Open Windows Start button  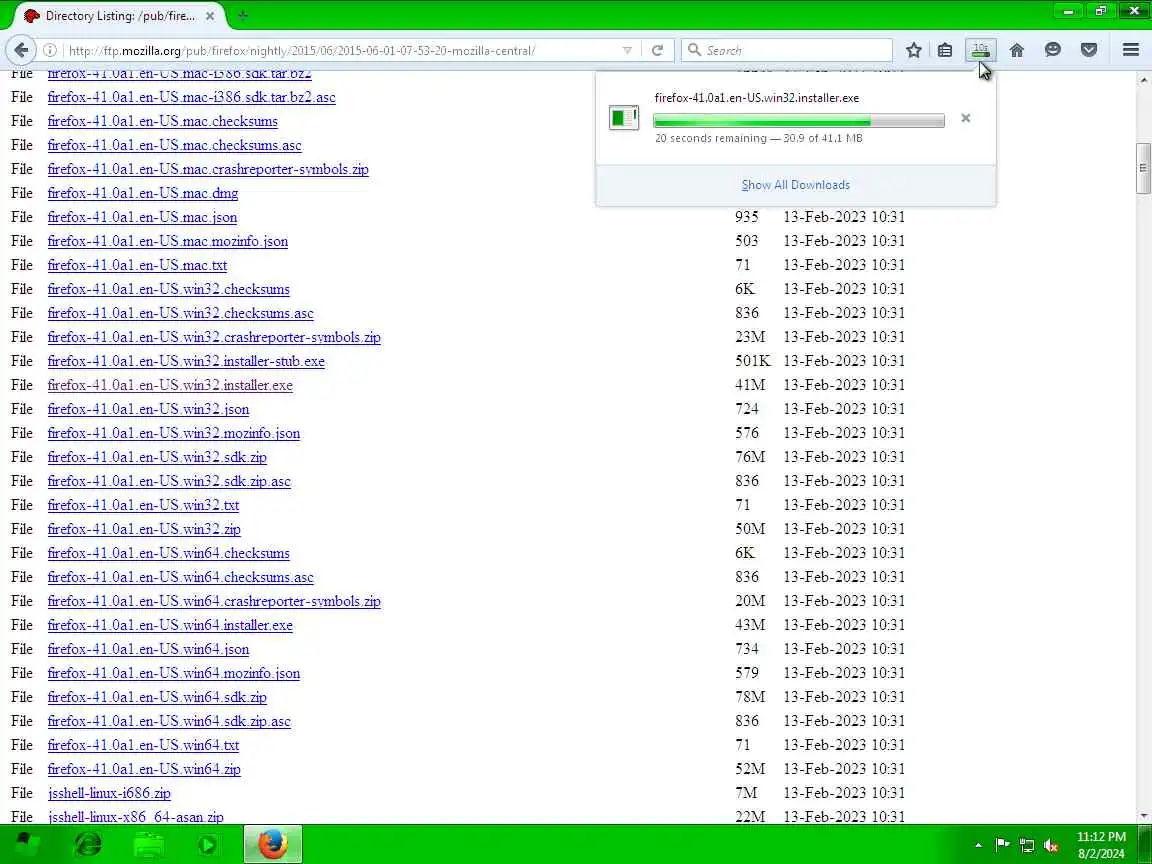pyautogui.click(x=28, y=844)
